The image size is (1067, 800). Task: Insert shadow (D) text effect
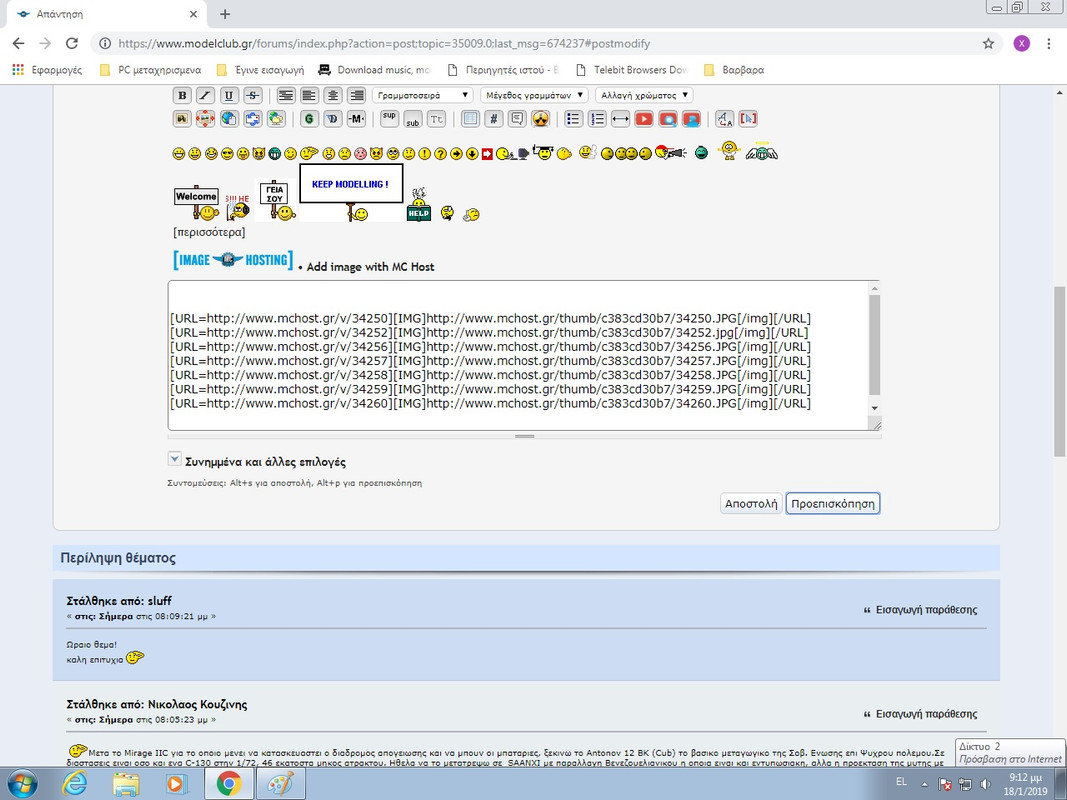coord(333,119)
